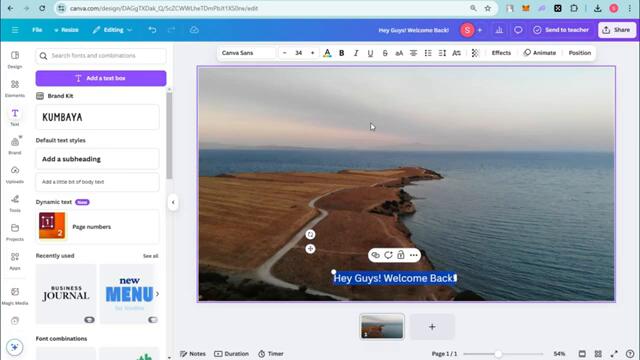Add a collaborator with plus icon
Screen dimensions: 640x360
pos(480,30)
